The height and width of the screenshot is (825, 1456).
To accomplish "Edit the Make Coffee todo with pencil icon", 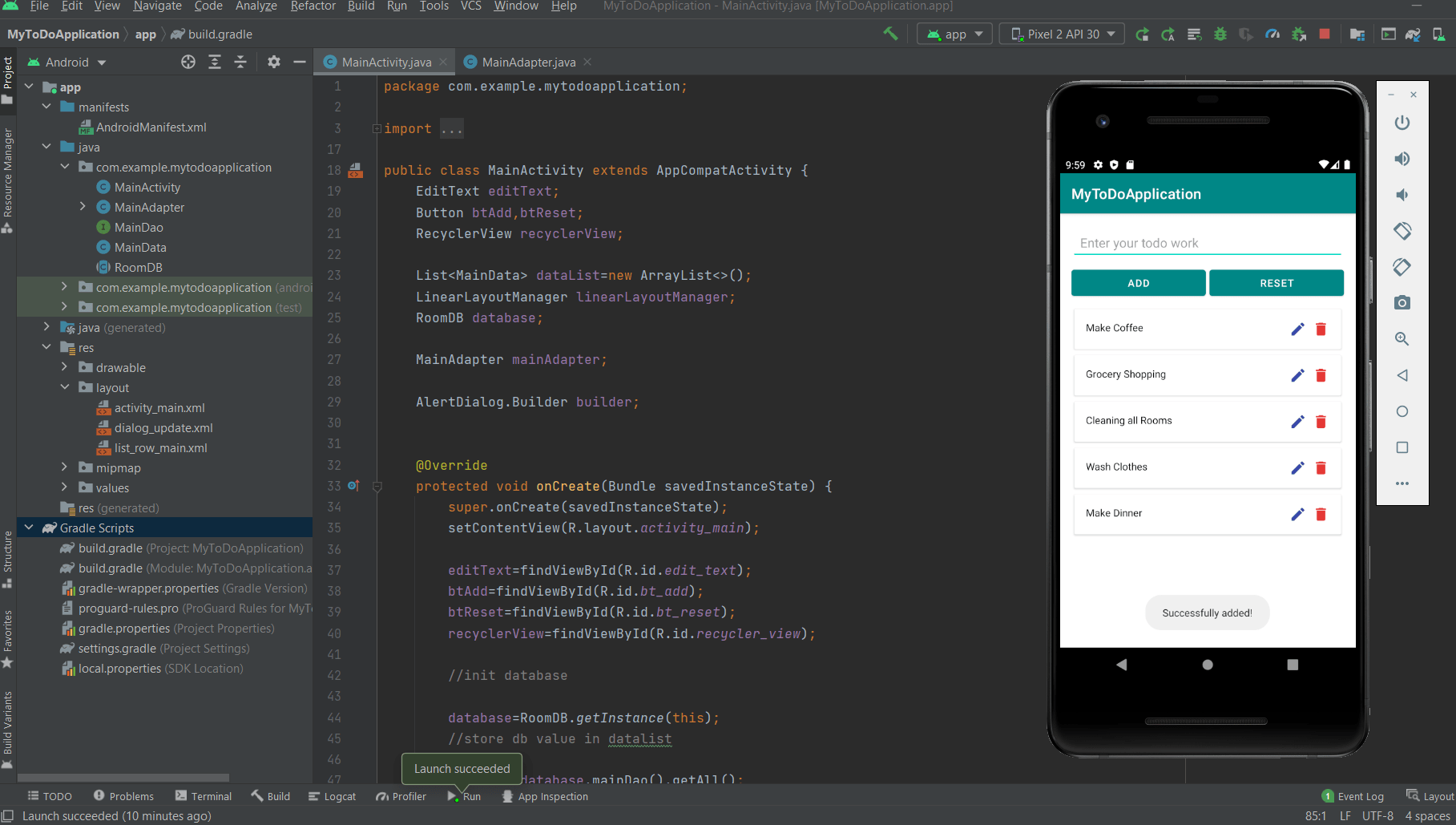I will coord(1298,329).
